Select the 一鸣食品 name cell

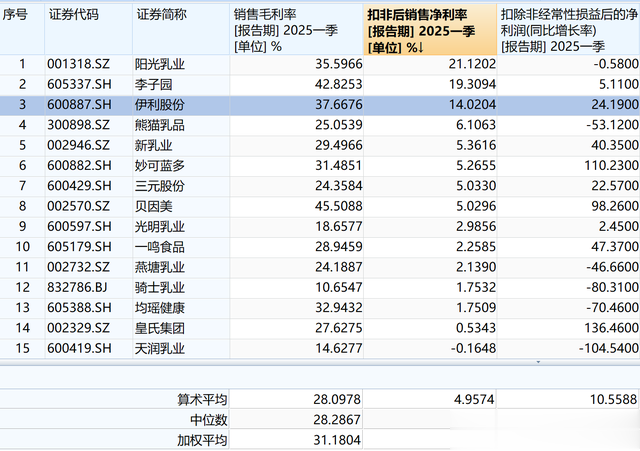tap(160, 247)
